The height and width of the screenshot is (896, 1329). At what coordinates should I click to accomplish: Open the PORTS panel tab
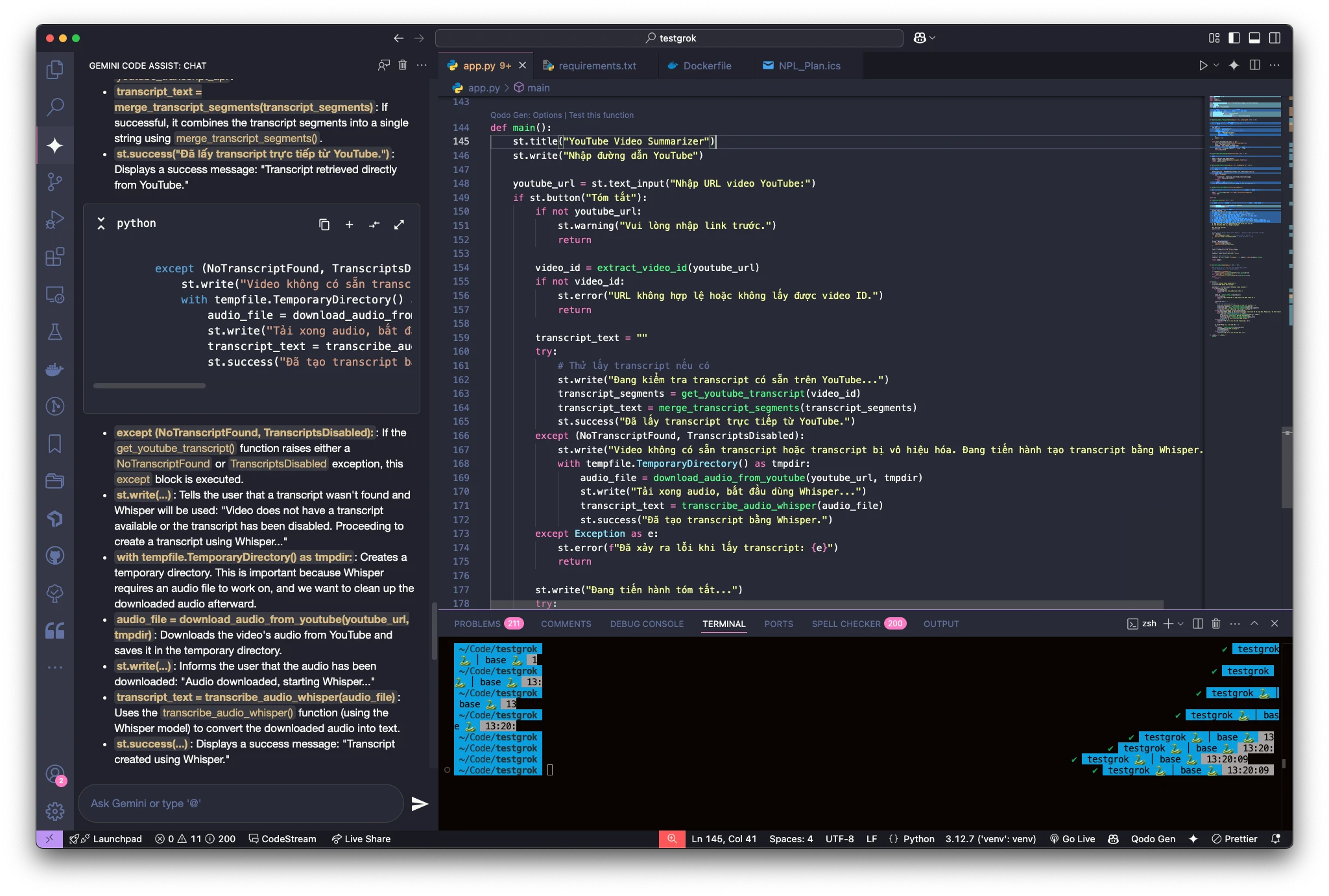coord(778,624)
